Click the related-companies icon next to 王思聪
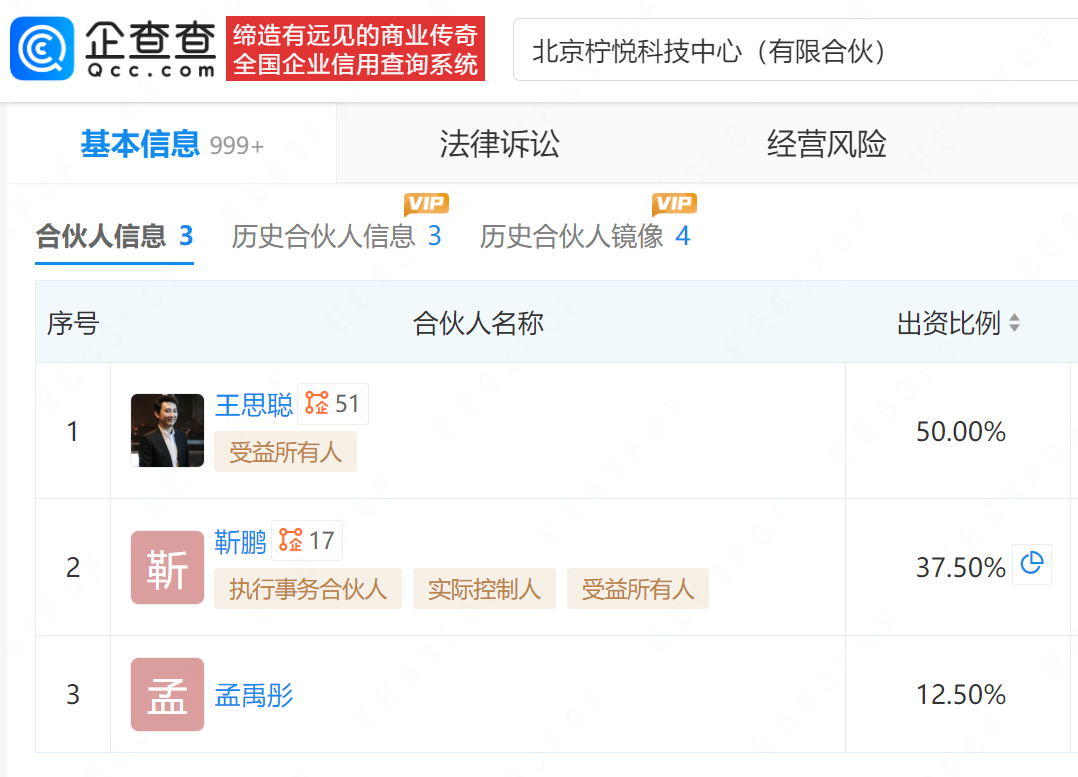This screenshot has height=777, width=1078. [318, 404]
